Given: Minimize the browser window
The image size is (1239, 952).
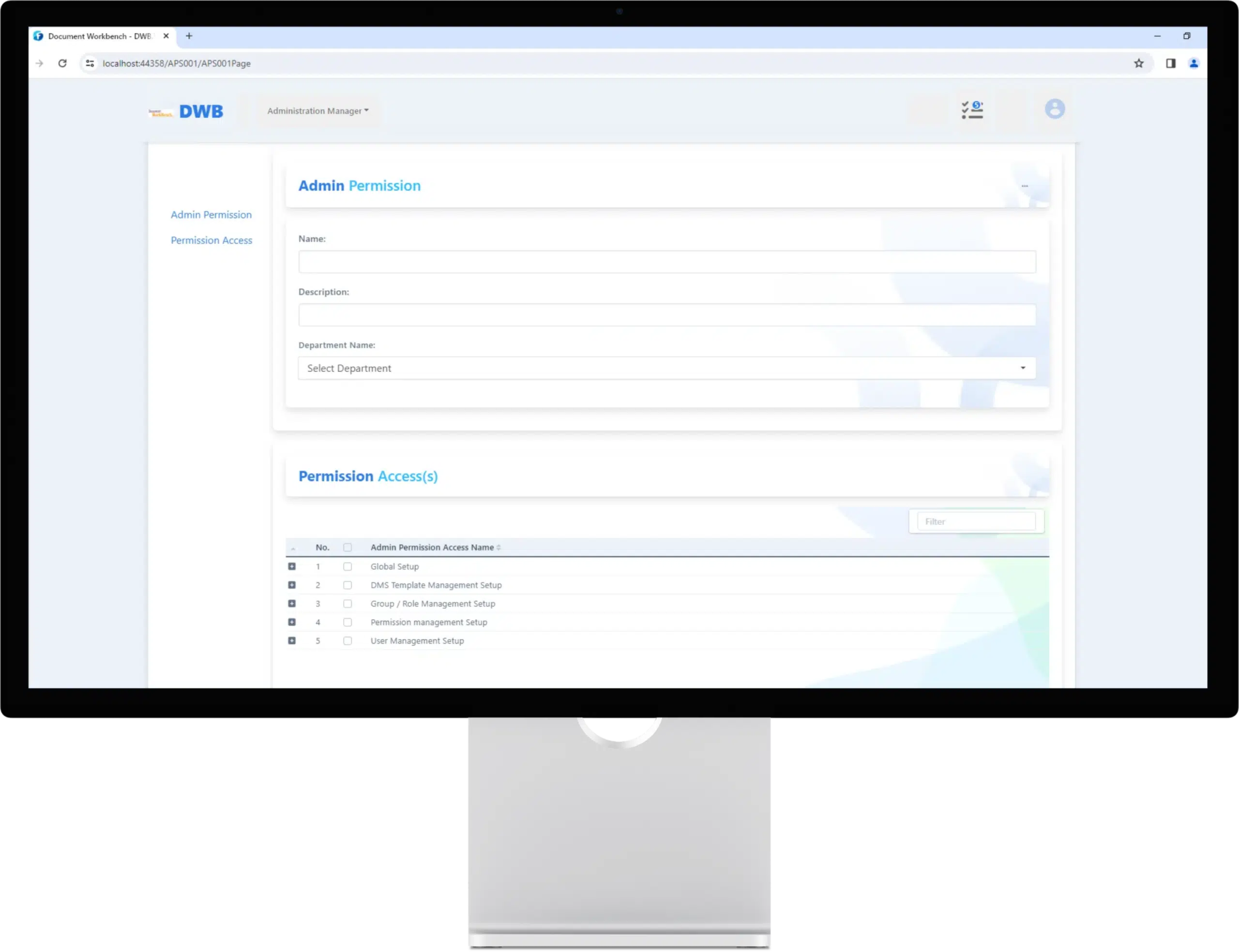Looking at the screenshot, I should (x=1157, y=36).
